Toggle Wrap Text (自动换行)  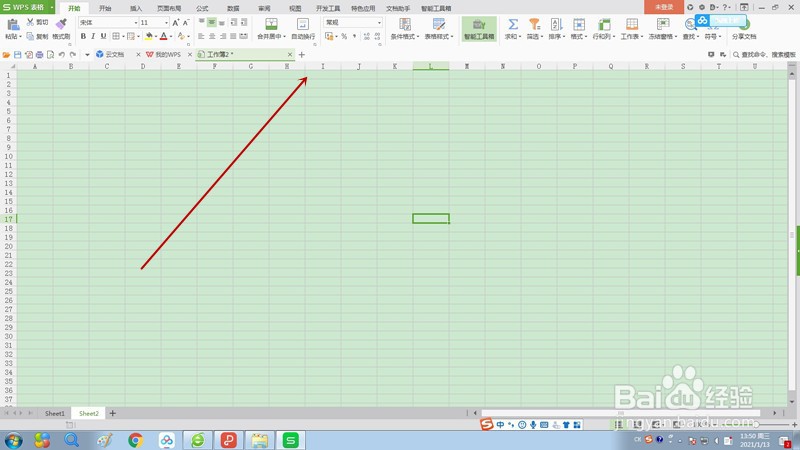coord(303,29)
